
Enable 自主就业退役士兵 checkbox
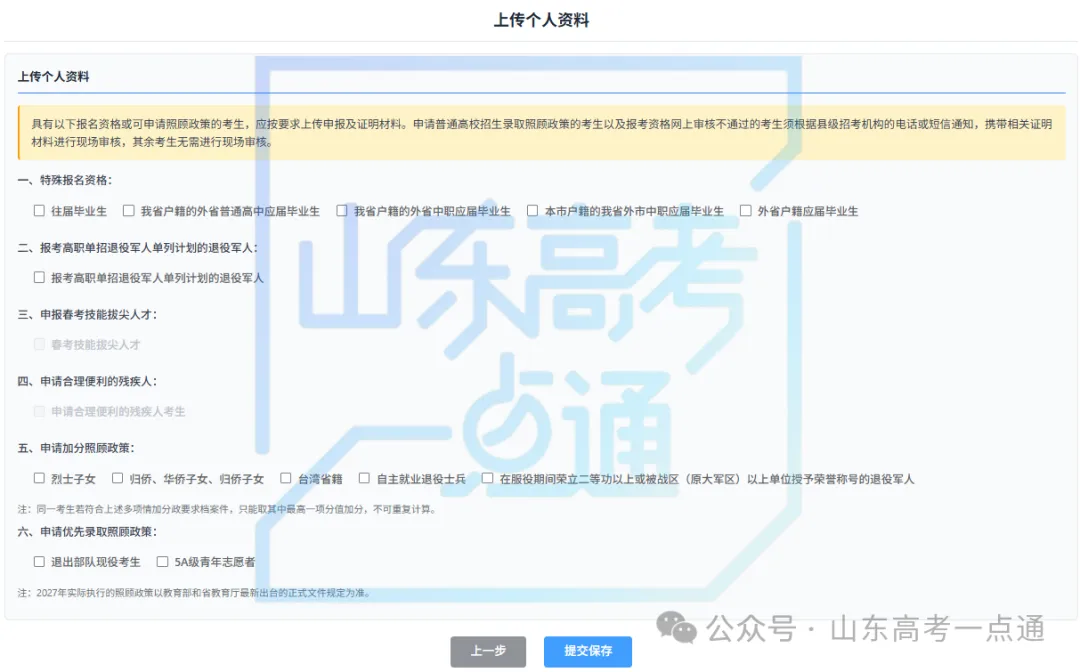coord(364,478)
